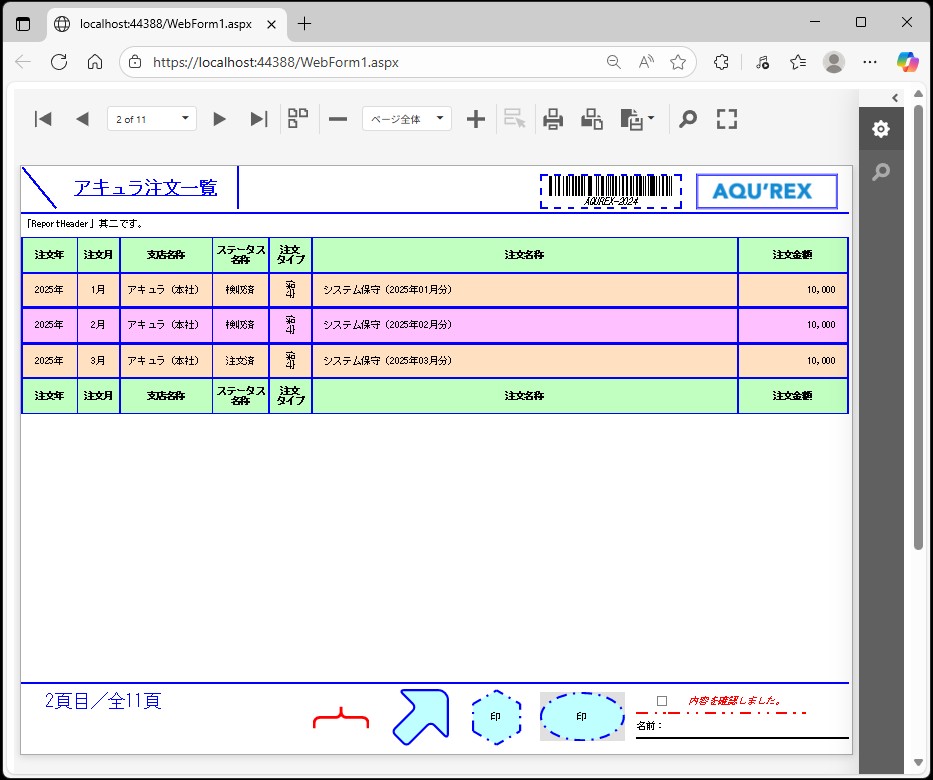Go to the previous report page

click(82, 120)
